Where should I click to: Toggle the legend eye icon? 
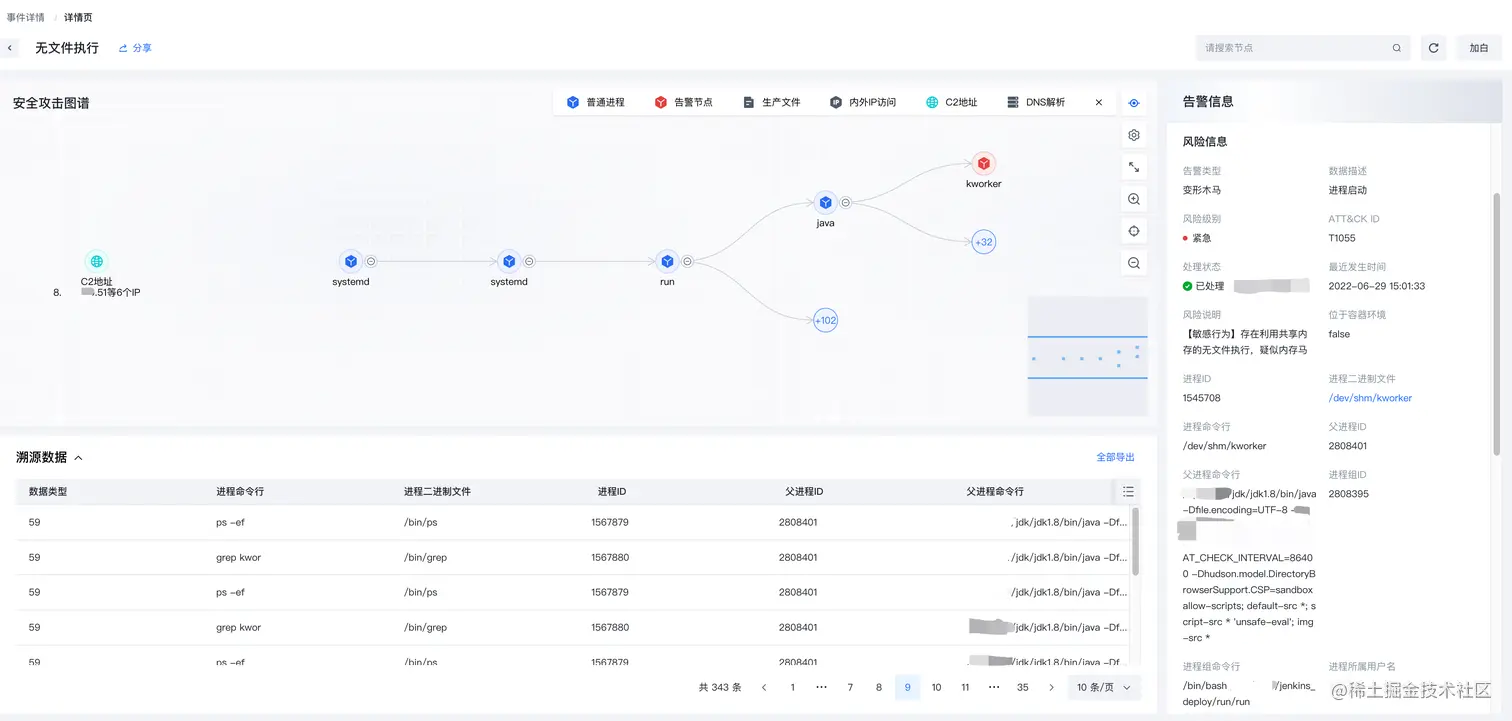(x=1134, y=103)
